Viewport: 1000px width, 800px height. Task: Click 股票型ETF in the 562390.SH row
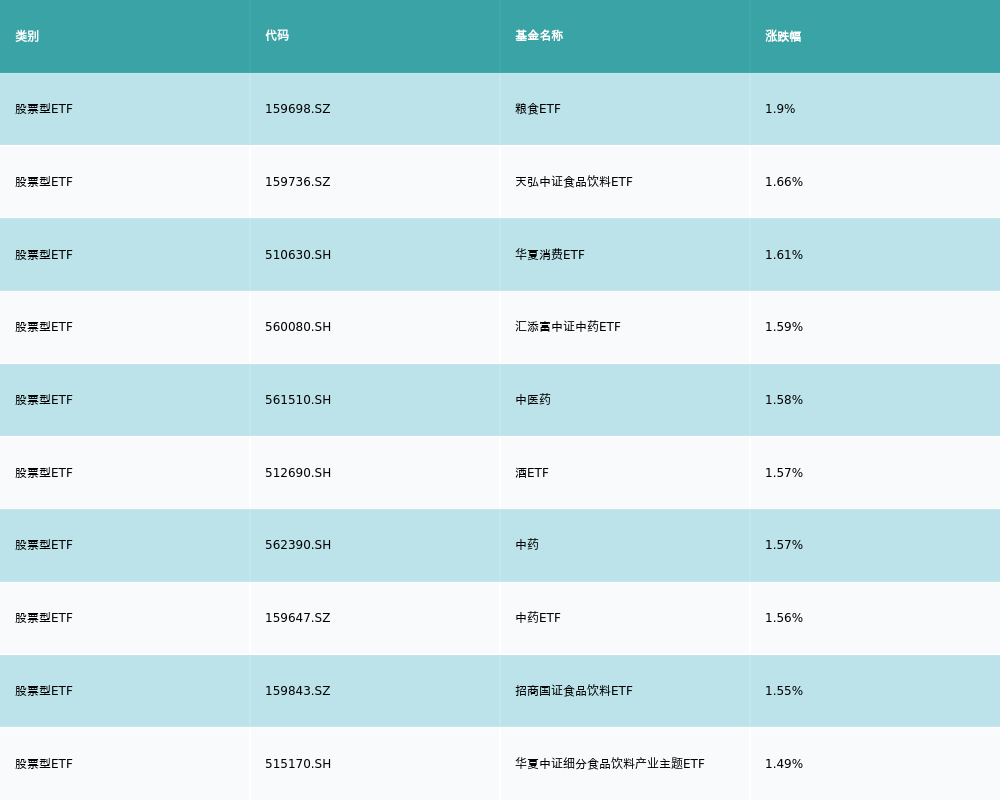[44, 545]
